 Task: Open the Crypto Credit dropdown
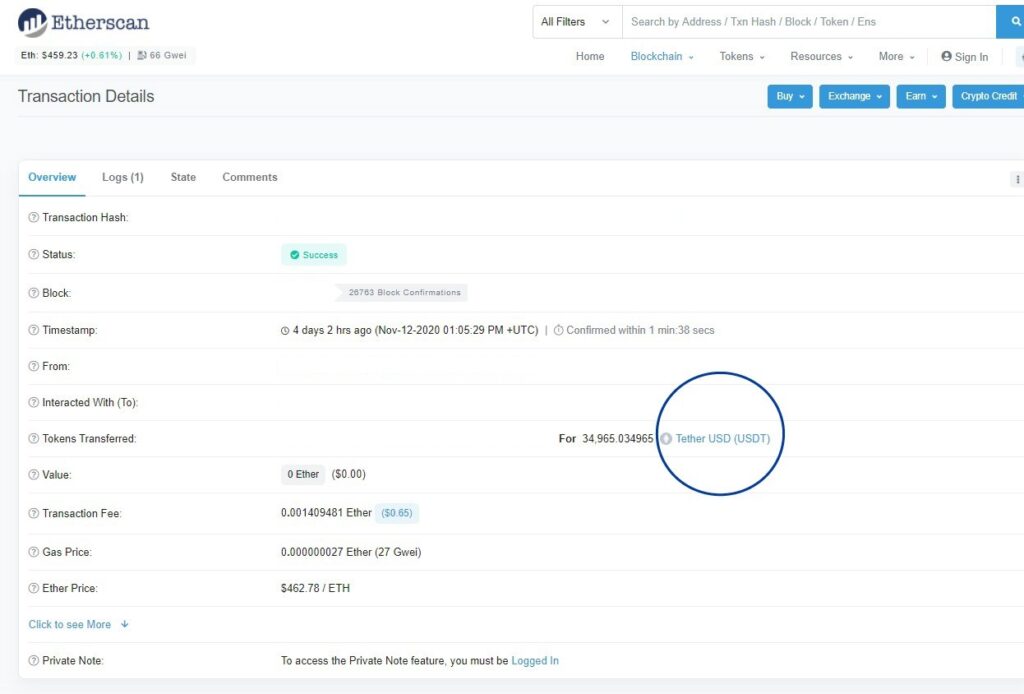point(988,97)
